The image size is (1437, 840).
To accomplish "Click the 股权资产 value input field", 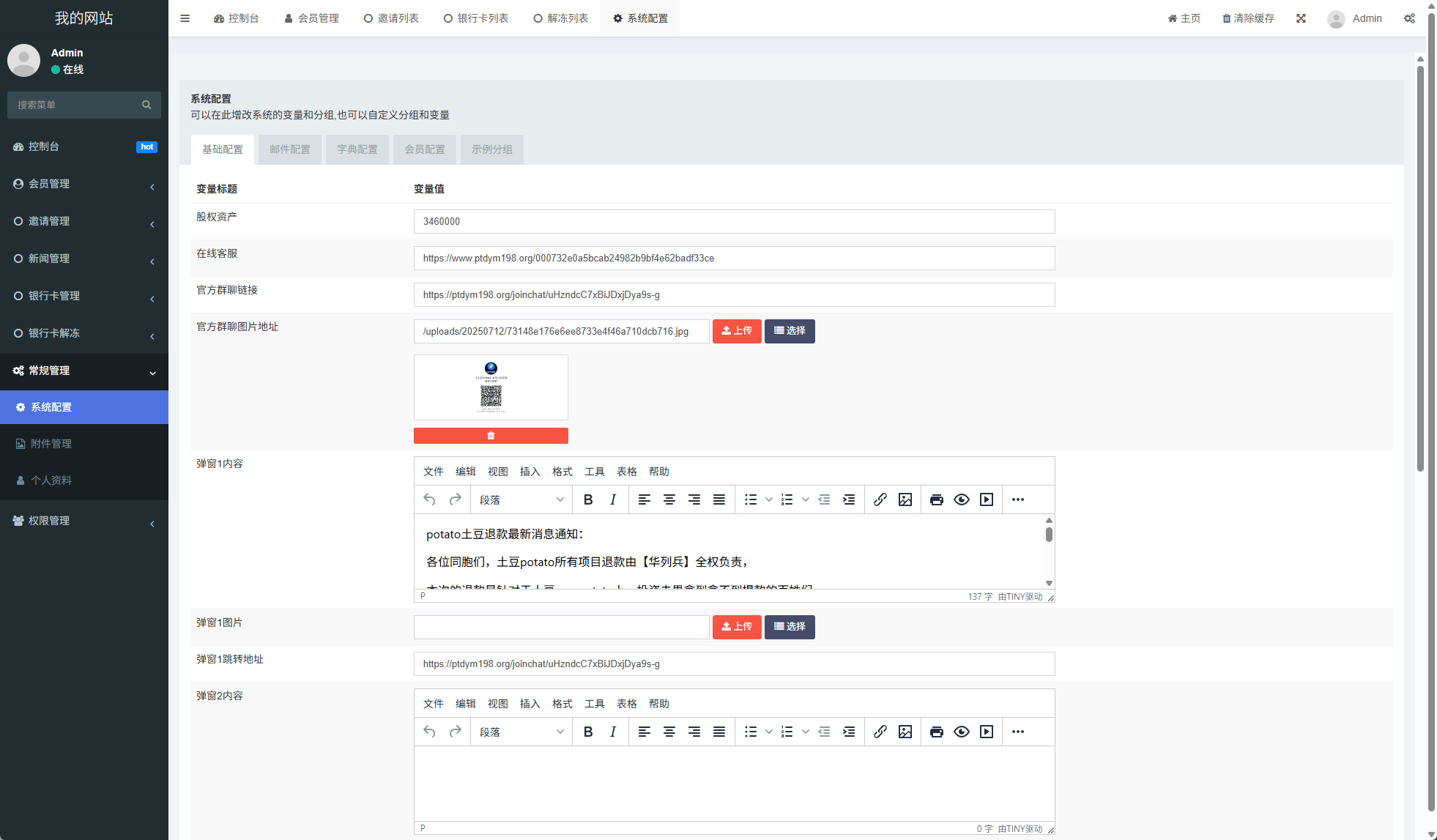I will pyautogui.click(x=734, y=221).
